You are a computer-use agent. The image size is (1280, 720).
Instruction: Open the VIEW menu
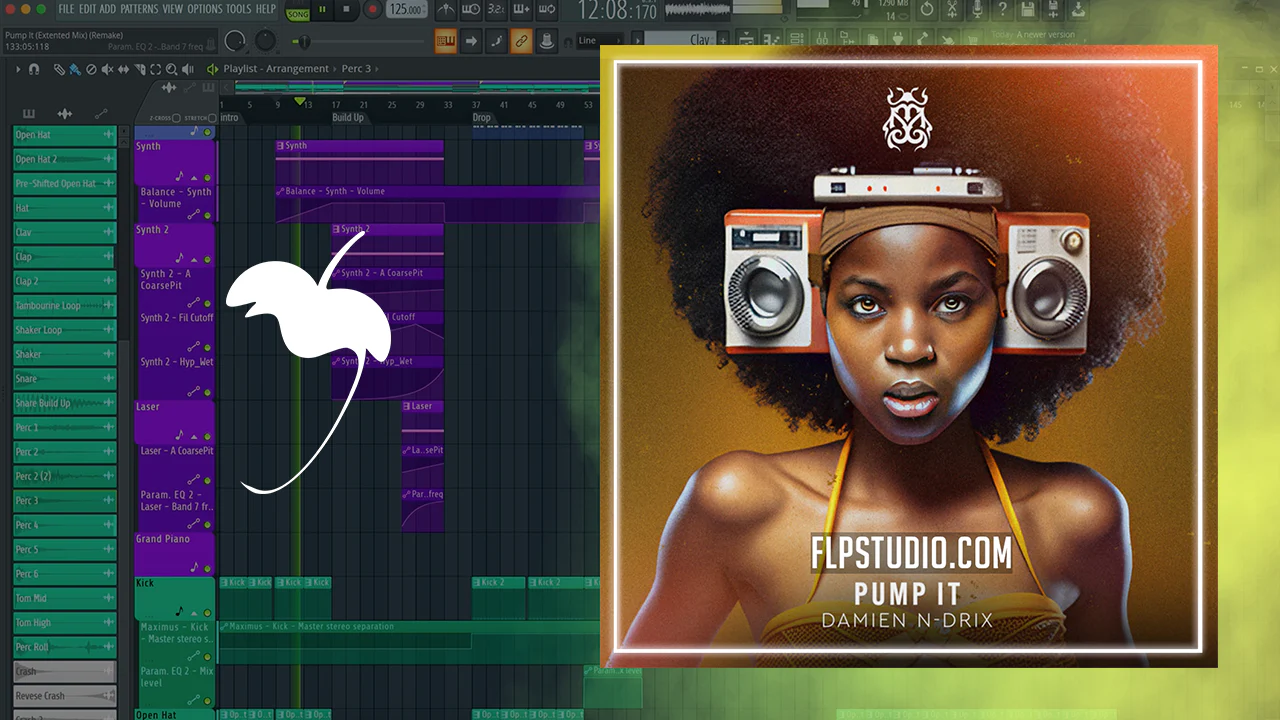(x=173, y=9)
